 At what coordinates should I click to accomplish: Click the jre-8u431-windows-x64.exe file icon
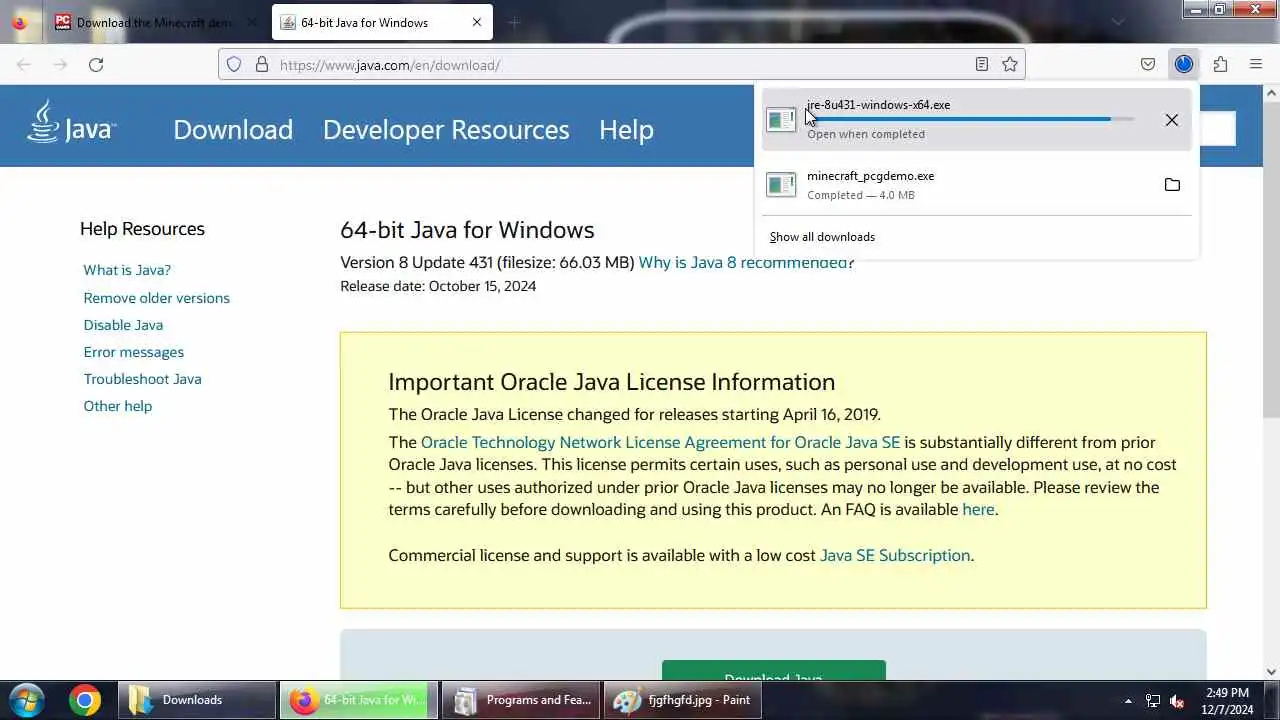pyautogui.click(x=781, y=120)
